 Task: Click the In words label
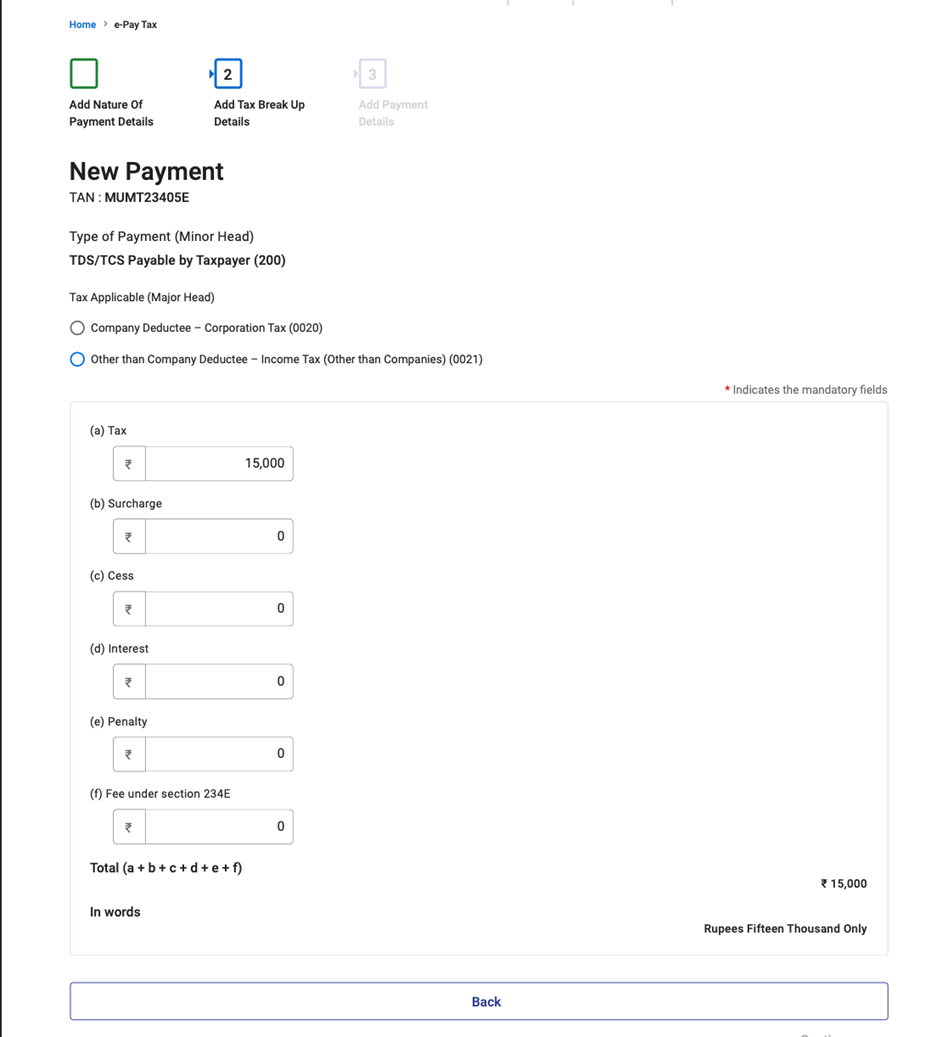pyautogui.click(x=115, y=912)
